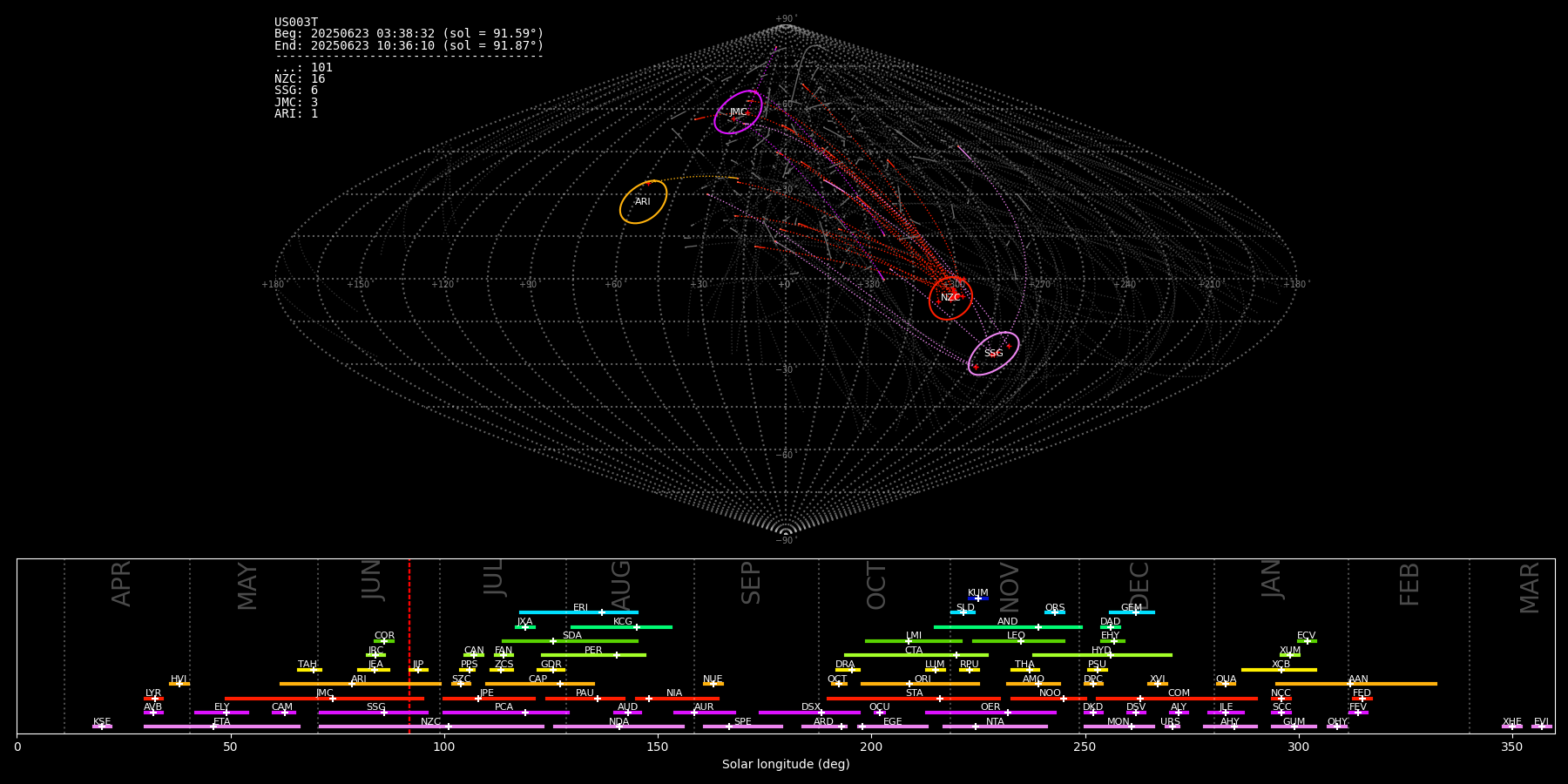
Task: Click the 'ARI: 1' count in legend
Action: coord(296,113)
